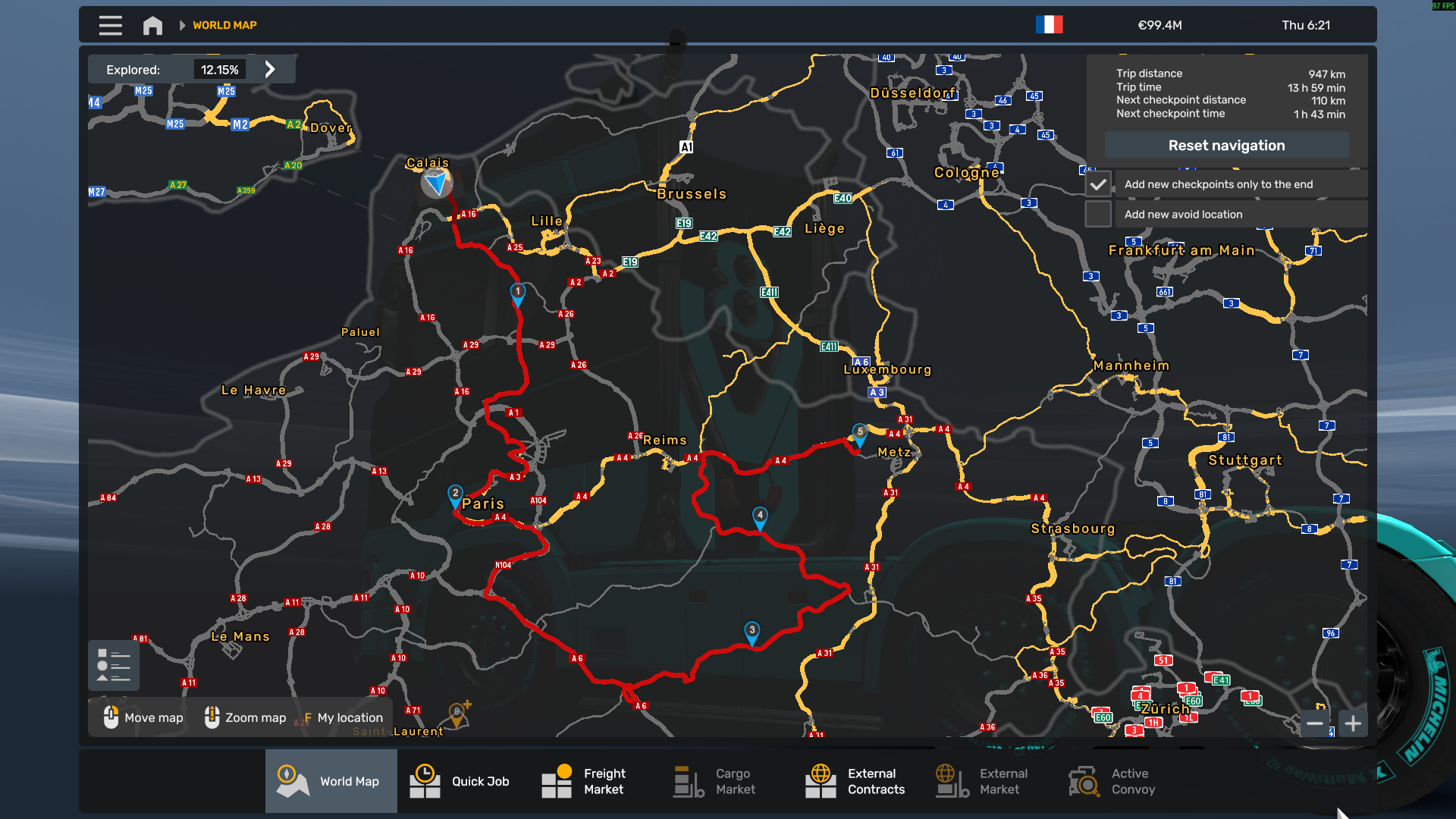Enable Add new avoid location checkbox

click(x=1098, y=215)
